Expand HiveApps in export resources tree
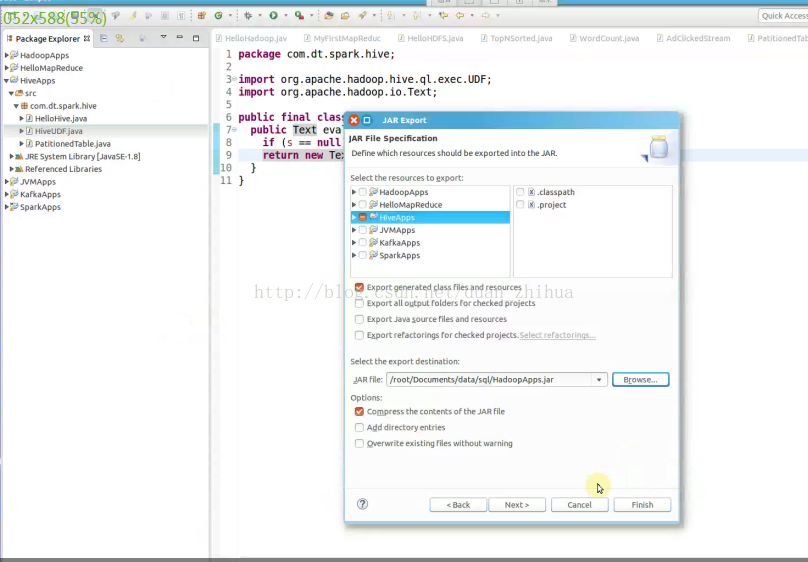This screenshot has width=808, height=562. point(354,217)
